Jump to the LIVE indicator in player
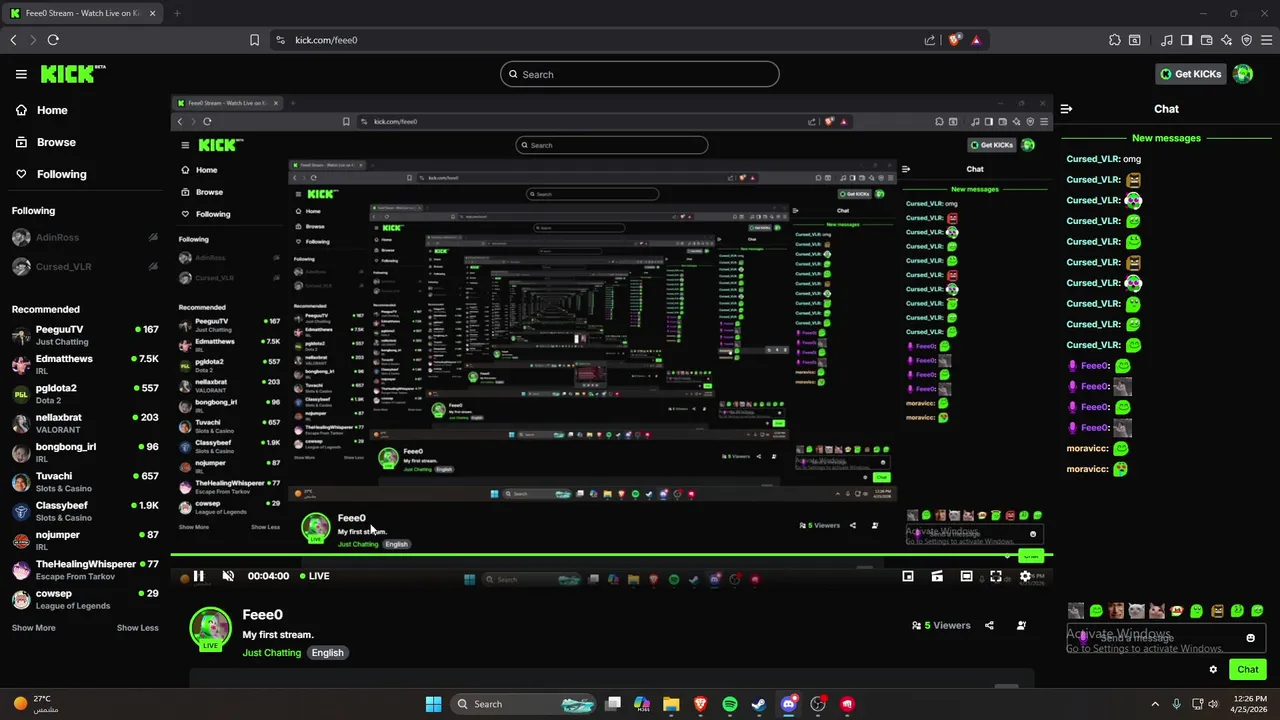The image size is (1280, 720). [313, 576]
